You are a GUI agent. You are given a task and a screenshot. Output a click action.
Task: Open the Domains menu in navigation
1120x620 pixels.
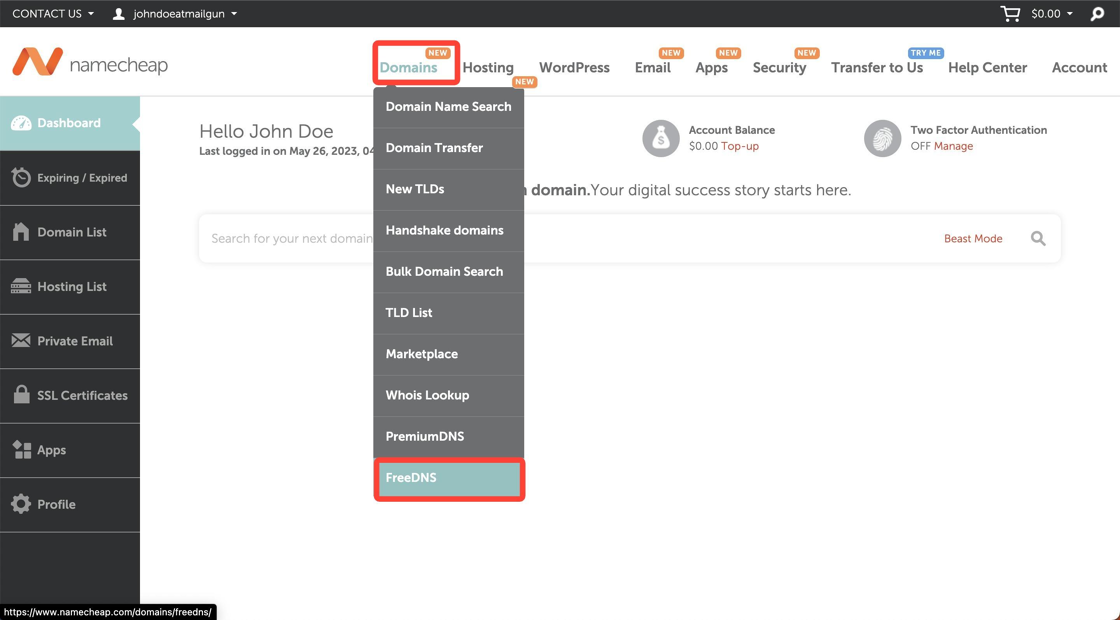(408, 67)
